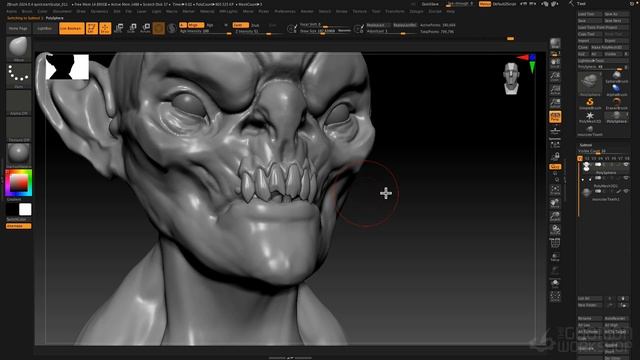Open the Alpha menu

(11, 11)
